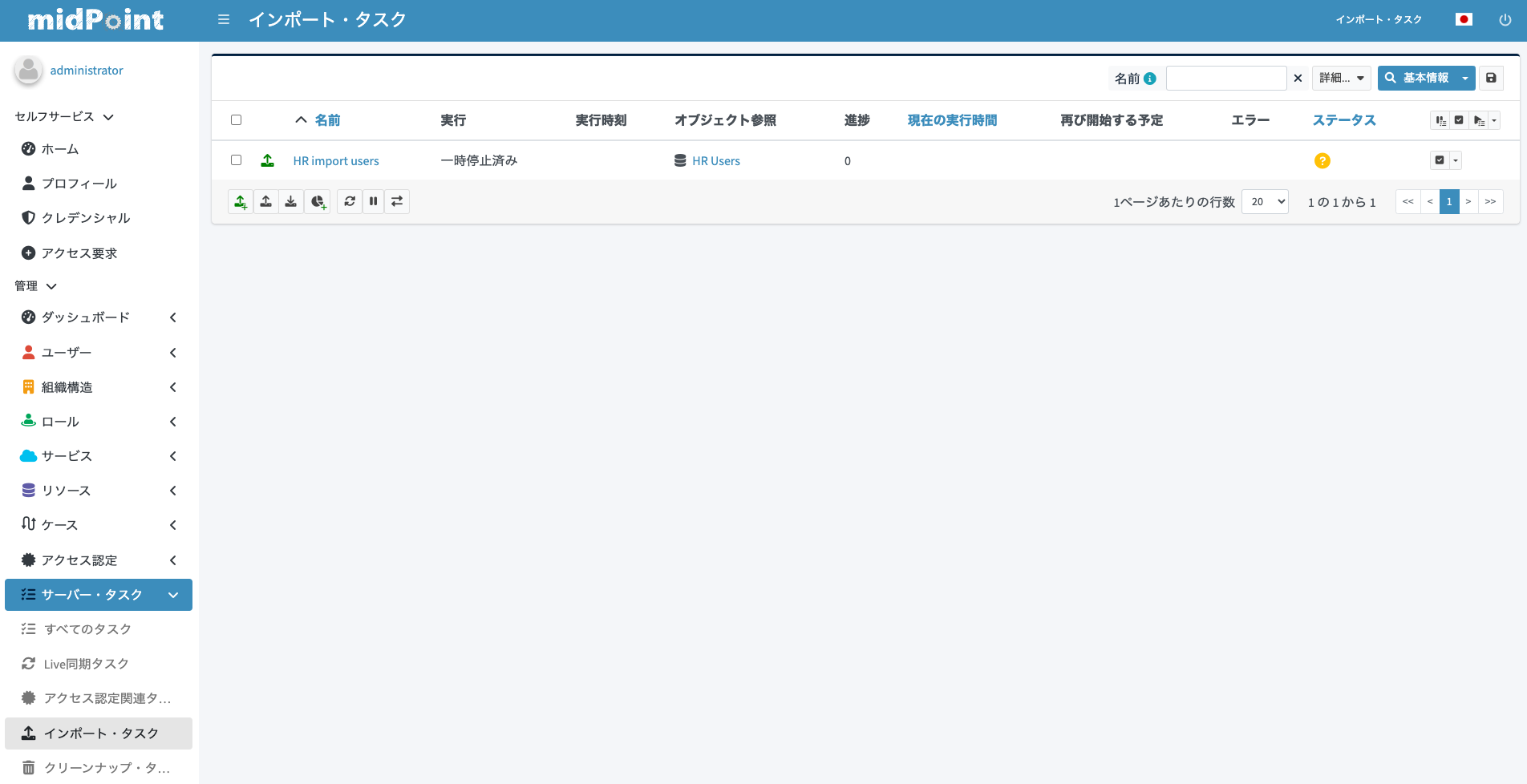This screenshot has width=1527, height=784.
Task: Click the administrator username link
Action: [x=87, y=71]
